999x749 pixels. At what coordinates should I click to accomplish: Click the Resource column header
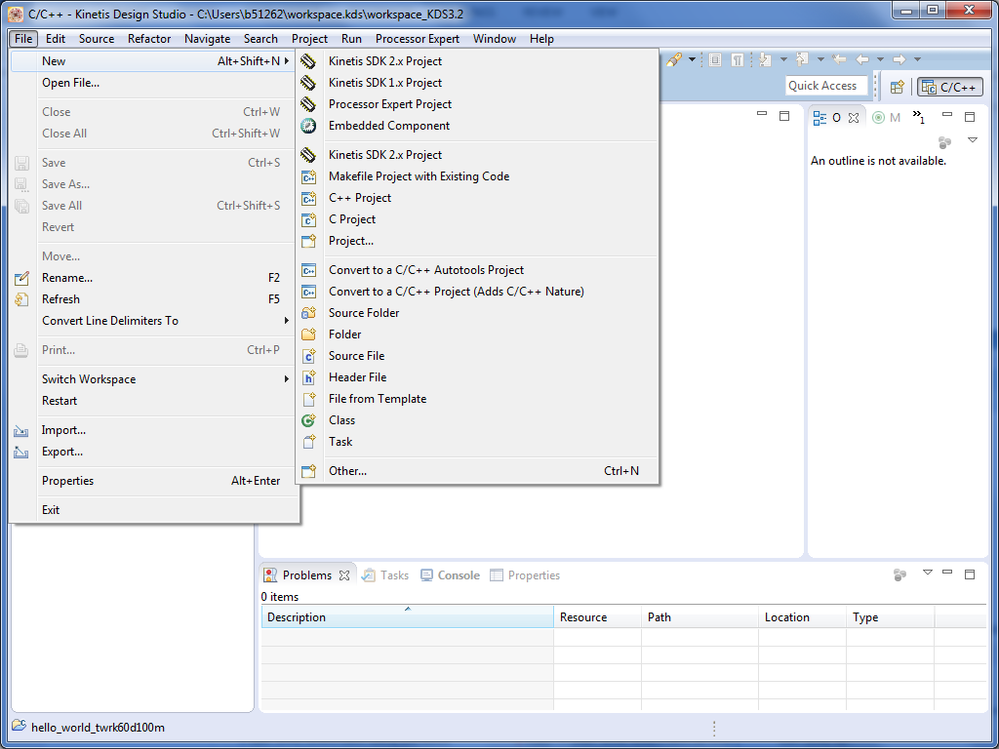pos(597,617)
